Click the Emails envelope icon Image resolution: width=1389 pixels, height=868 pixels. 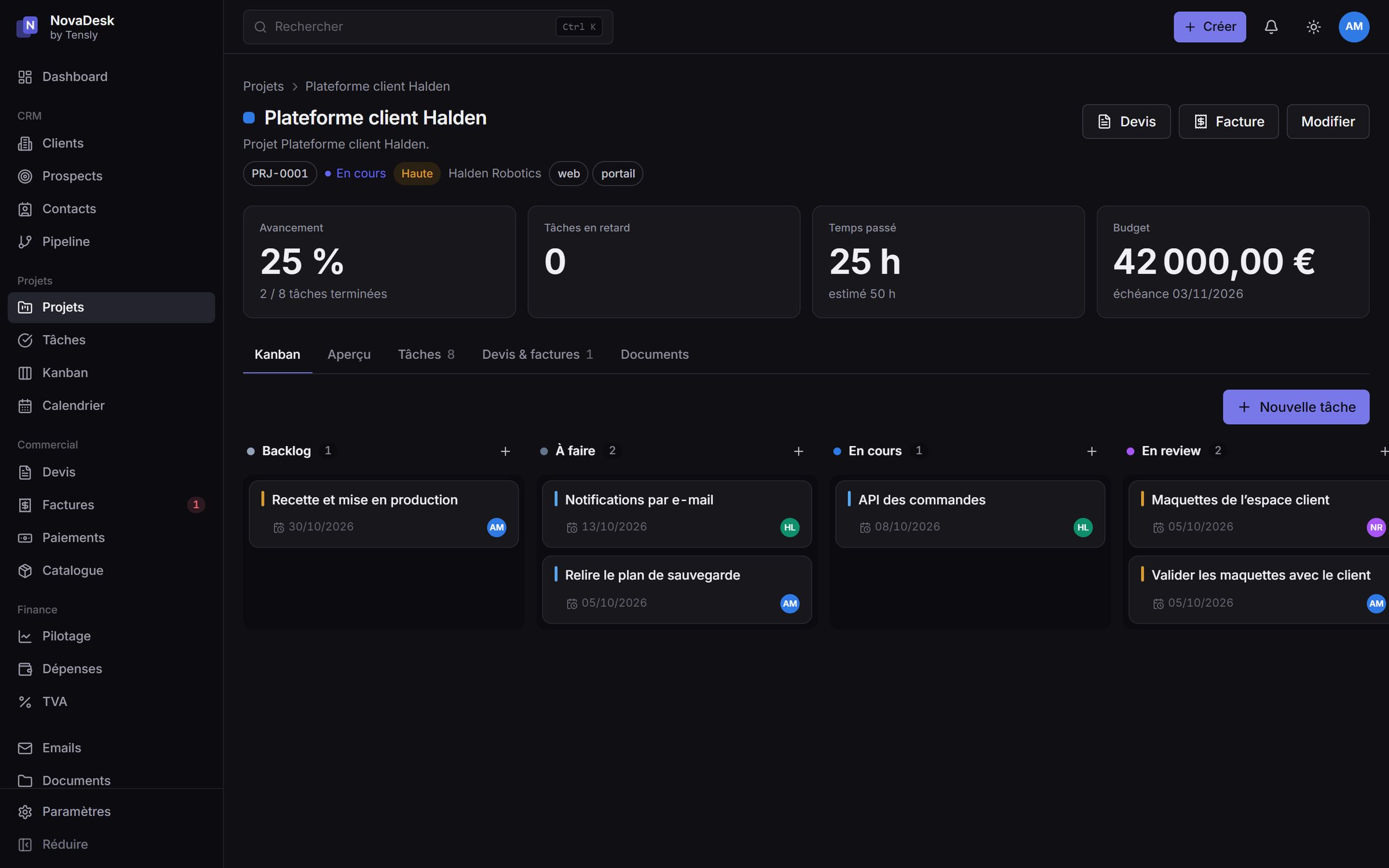coord(25,748)
